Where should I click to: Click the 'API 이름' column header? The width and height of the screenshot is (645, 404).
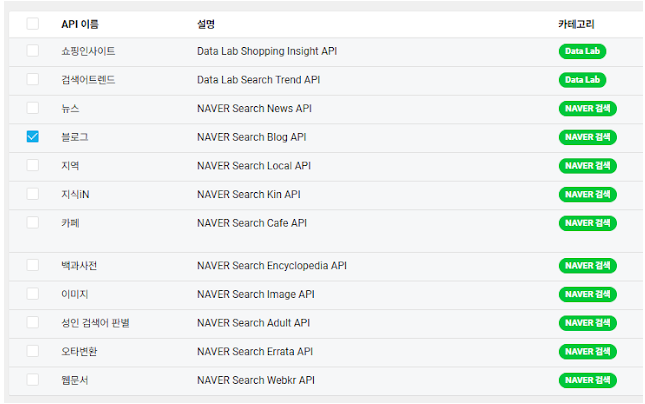[x=80, y=24]
